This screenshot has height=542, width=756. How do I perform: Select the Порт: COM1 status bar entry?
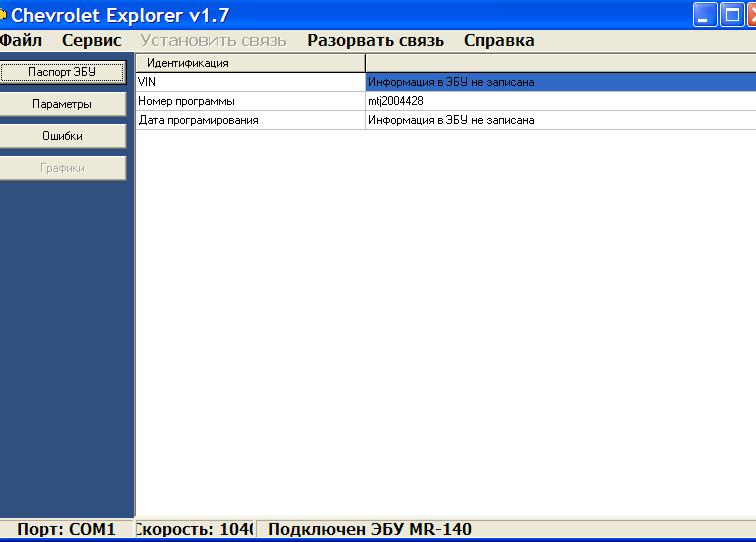[x=66, y=529]
